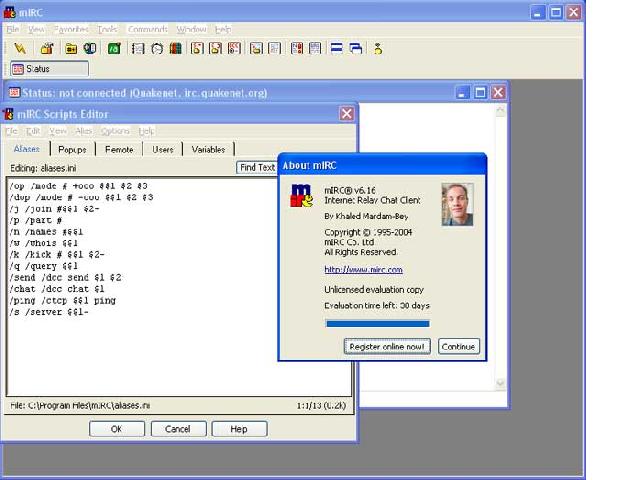Click the Find Text button
The width and height of the screenshot is (640, 480).
click(x=257, y=167)
